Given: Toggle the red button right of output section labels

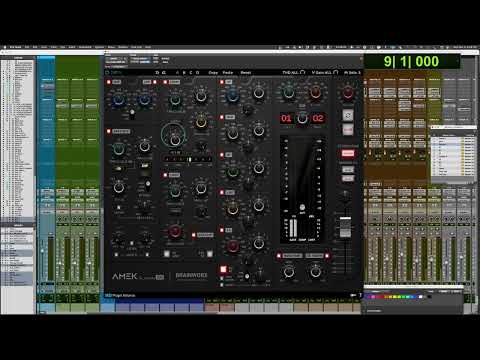Looking at the screenshot, I should [x=327, y=256].
